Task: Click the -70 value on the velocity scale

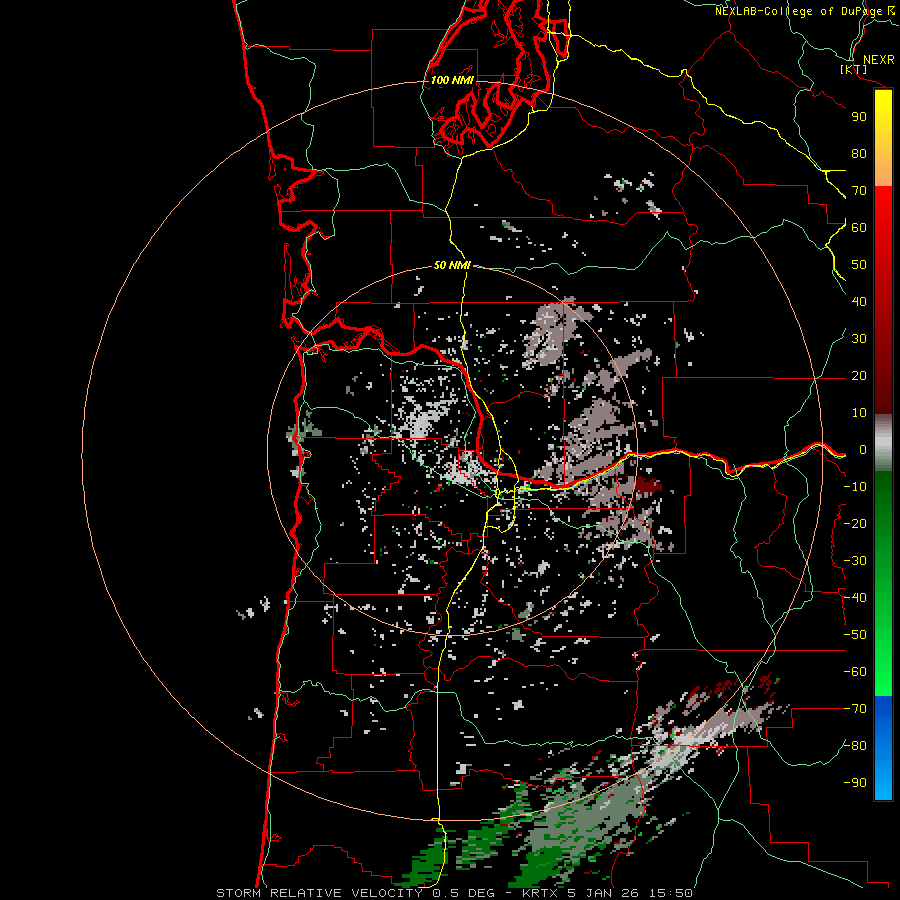Action: click(855, 709)
